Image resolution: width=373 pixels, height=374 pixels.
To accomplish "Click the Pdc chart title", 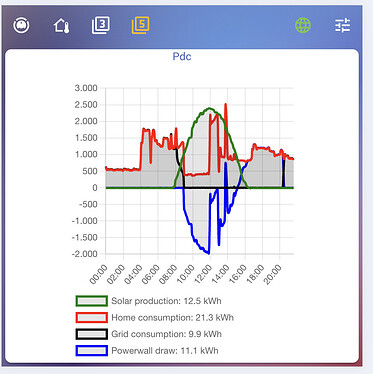I will 182,56.
